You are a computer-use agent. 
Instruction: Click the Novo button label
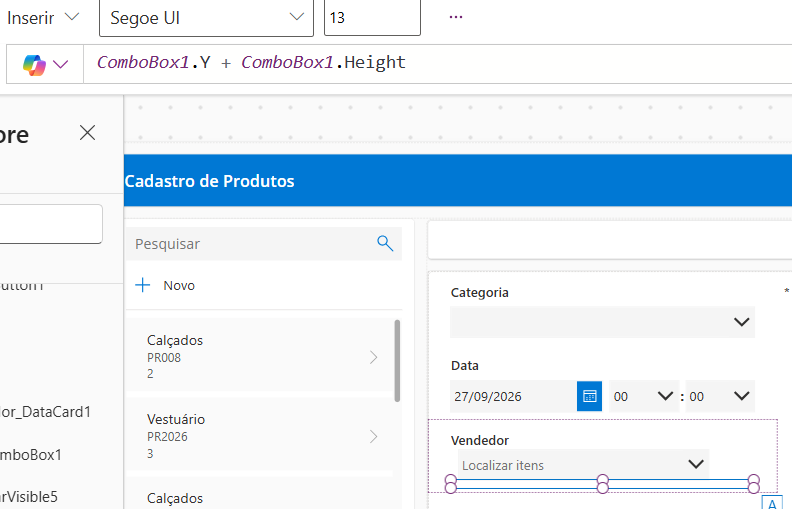pos(179,285)
